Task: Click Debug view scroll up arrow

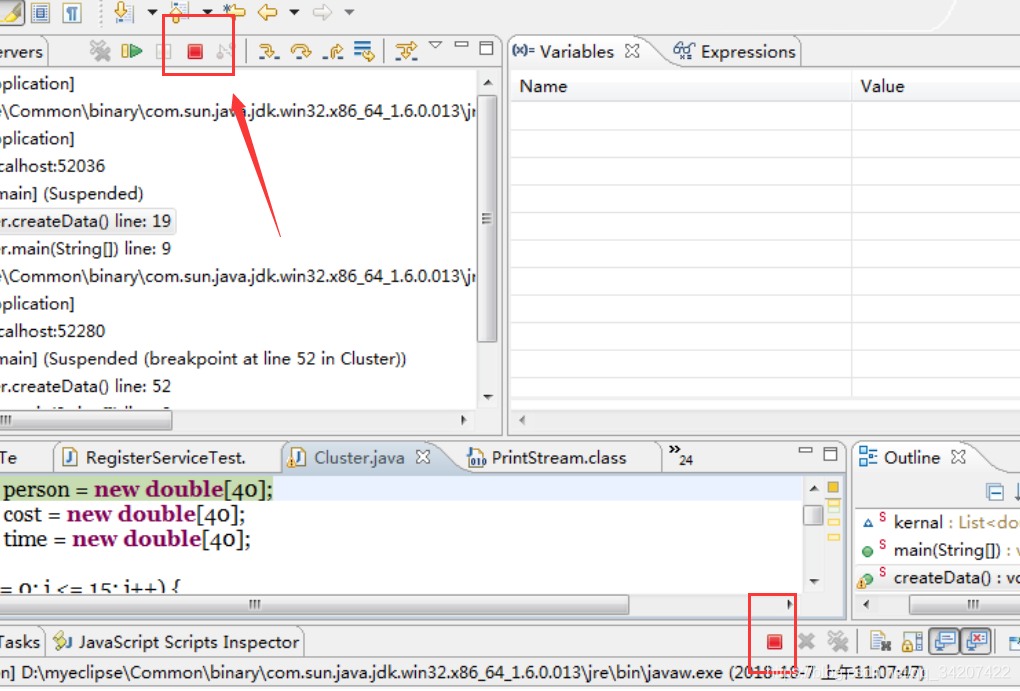Action: (x=488, y=83)
